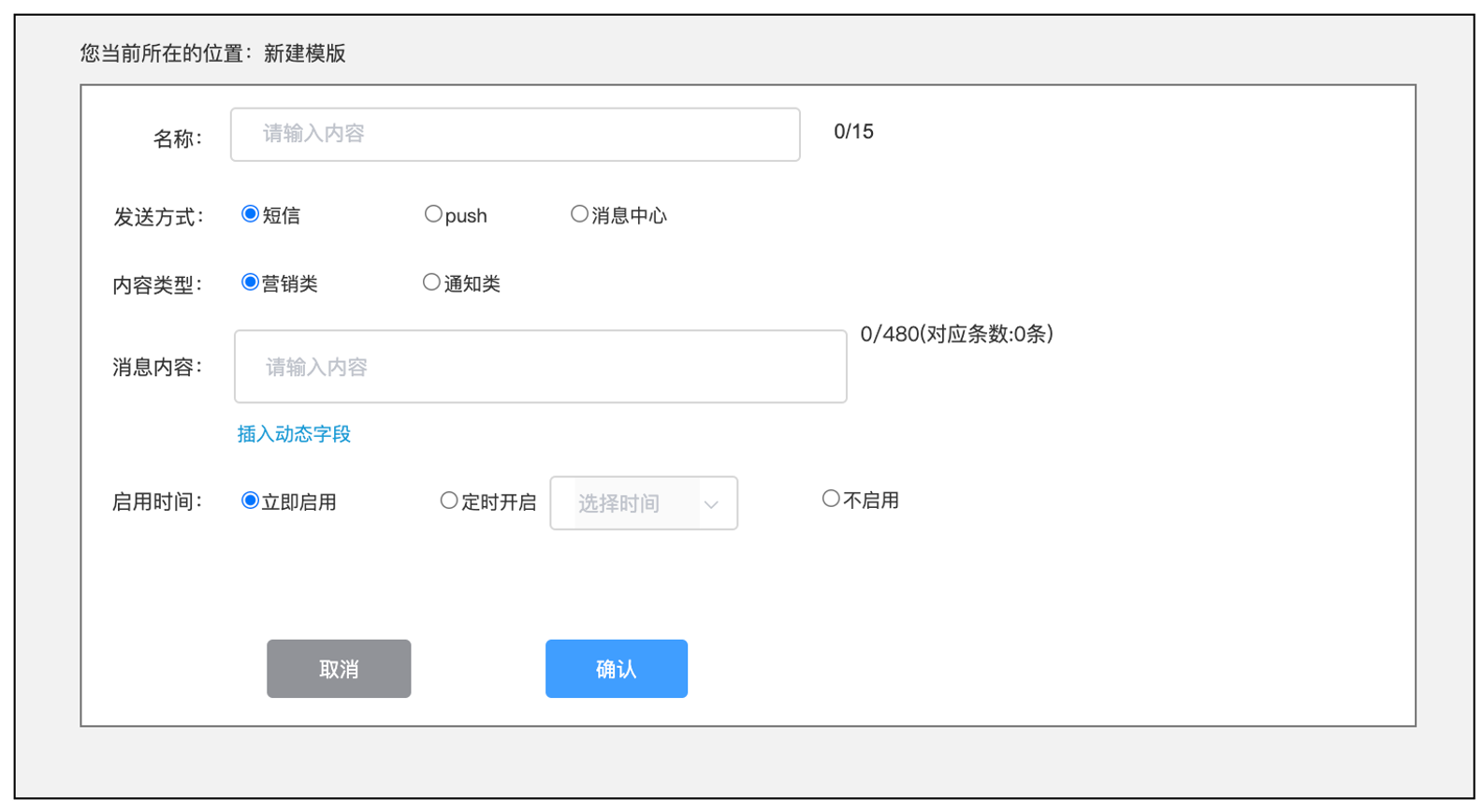The width and height of the screenshot is (1483, 812).
Task: Click the 插入动态字段 link
Action: [294, 434]
